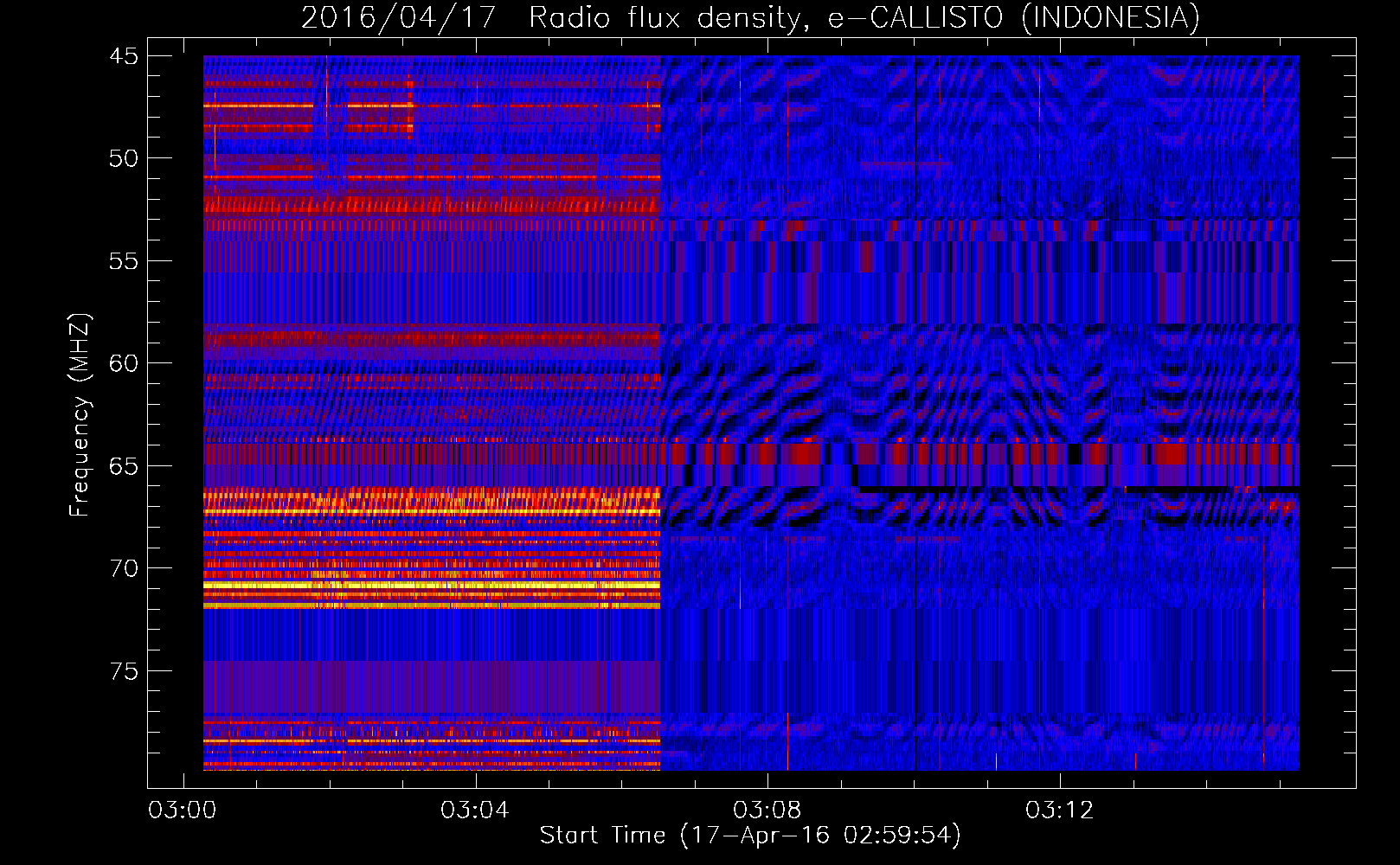Image resolution: width=1400 pixels, height=865 pixels.
Task: Click the 03:00 time tick label
Action: pyautogui.click(x=183, y=811)
